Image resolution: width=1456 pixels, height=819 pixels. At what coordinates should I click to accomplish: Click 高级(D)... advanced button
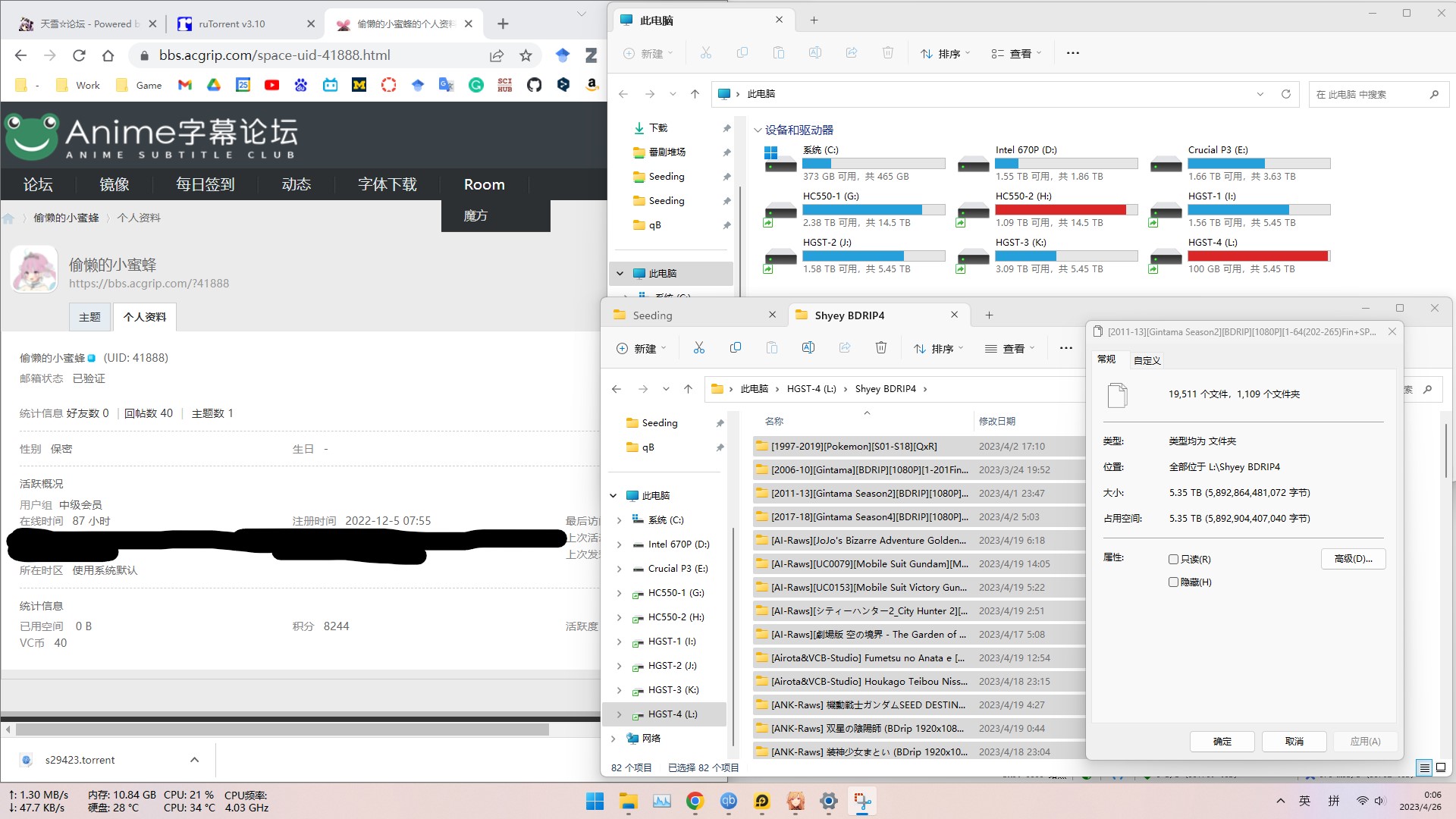(x=1353, y=559)
